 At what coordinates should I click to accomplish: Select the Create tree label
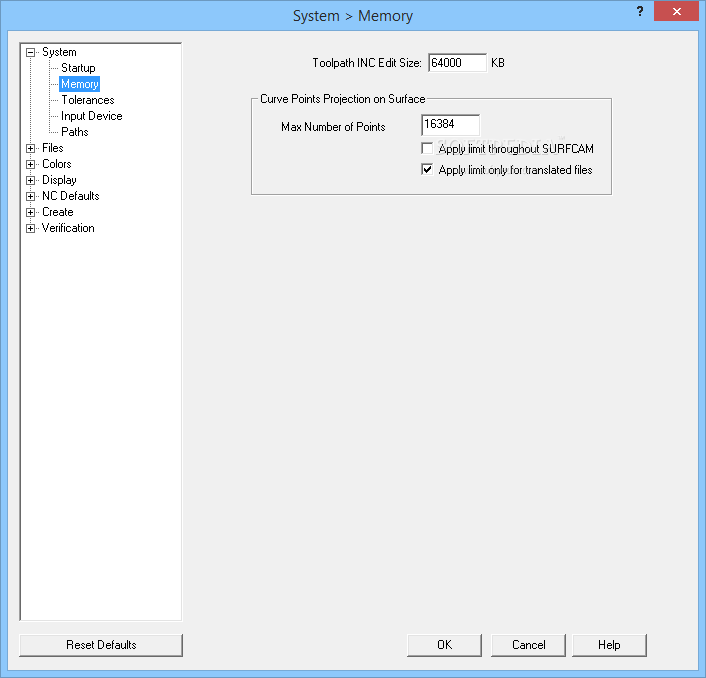[58, 212]
